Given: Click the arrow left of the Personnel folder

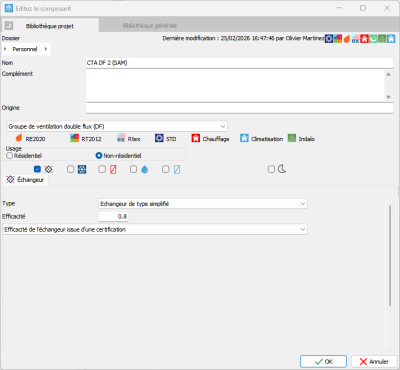Looking at the screenshot, I should (x=5, y=49).
